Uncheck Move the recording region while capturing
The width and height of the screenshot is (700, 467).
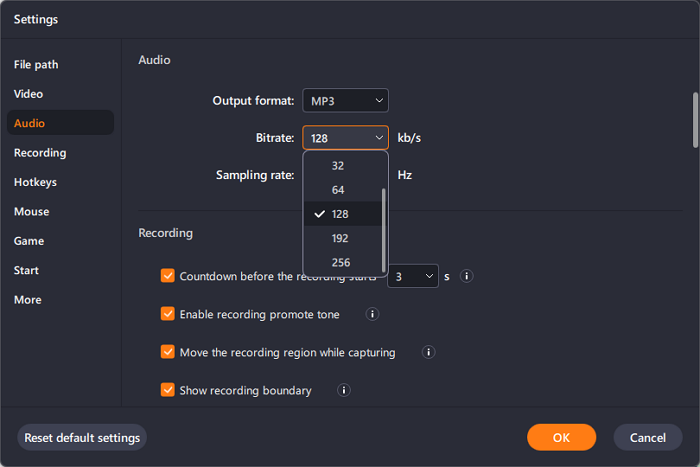click(167, 352)
